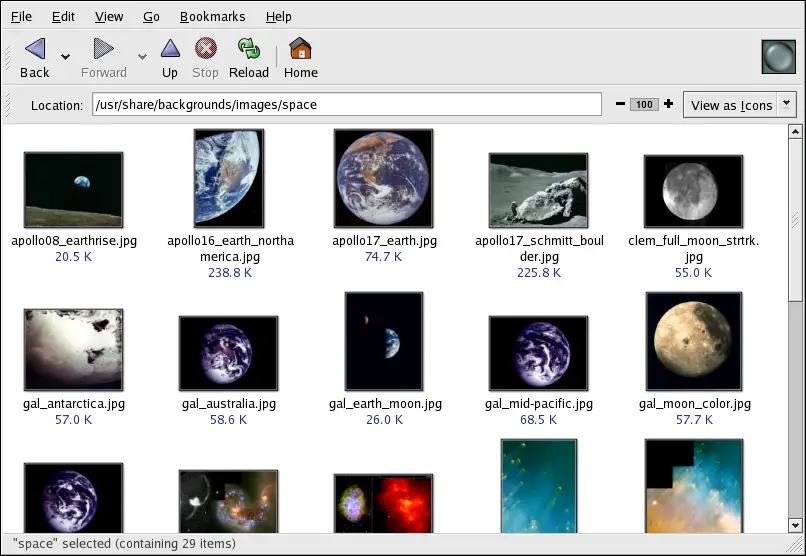
Task: Click the Back arrow icon
Action: pos(34,49)
